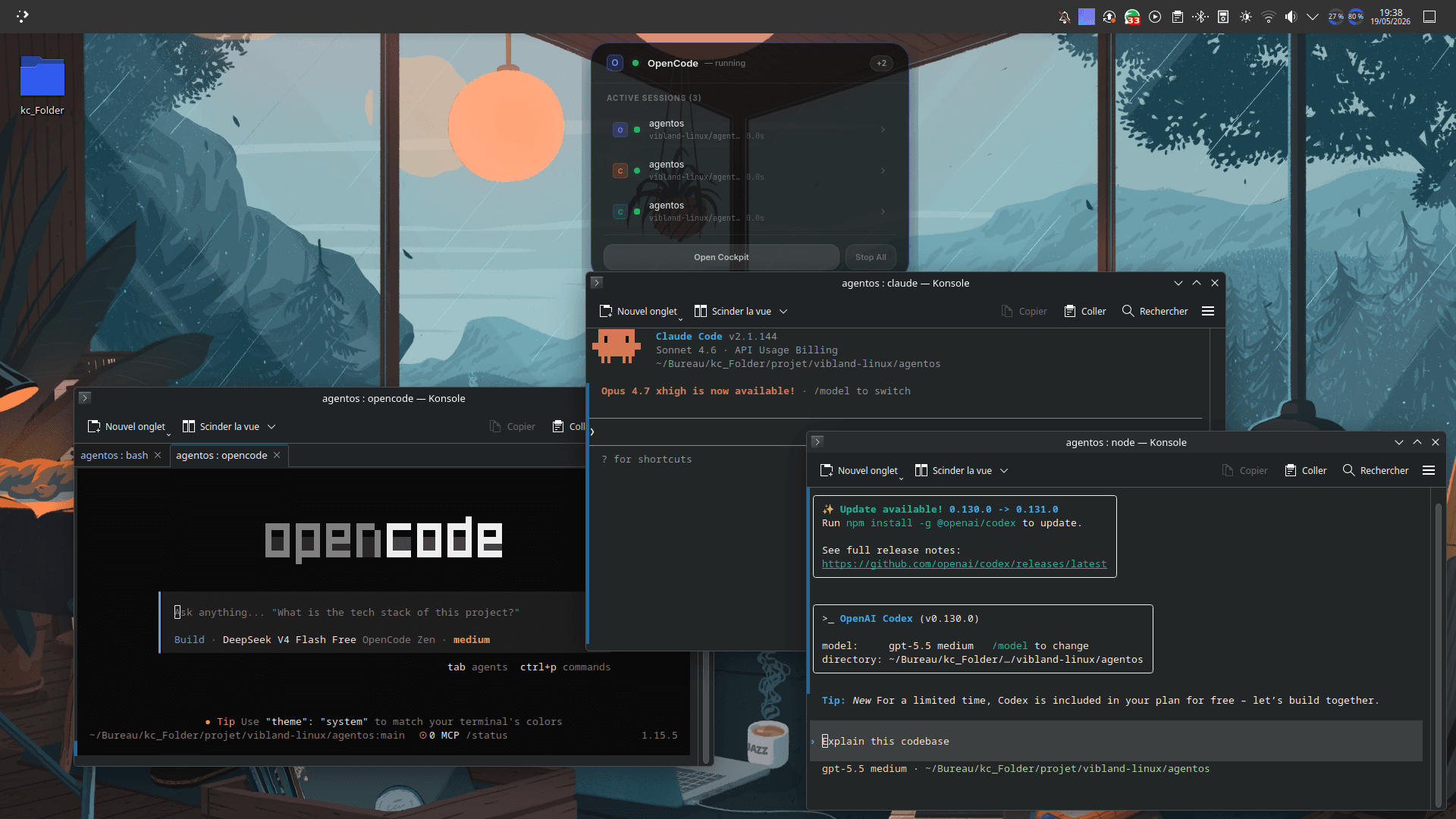Click DeepSeek V4 Flash Free model label
Screen dimensions: 1456x819
[289, 640]
